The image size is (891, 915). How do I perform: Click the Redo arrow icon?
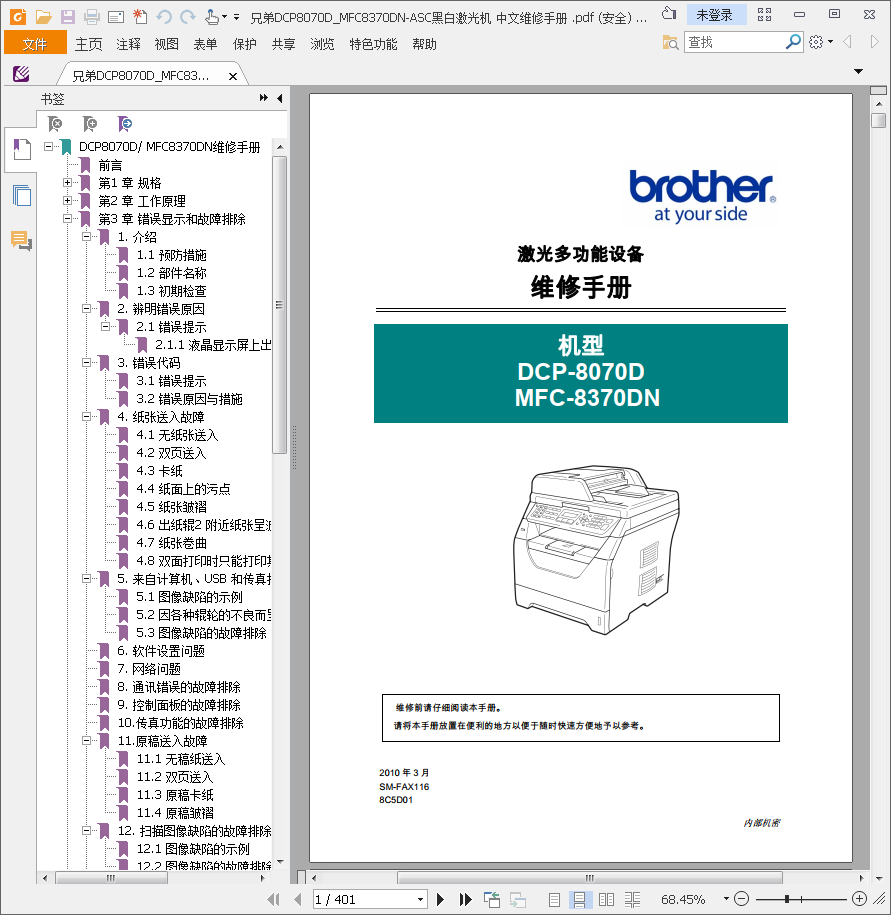[x=188, y=17]
